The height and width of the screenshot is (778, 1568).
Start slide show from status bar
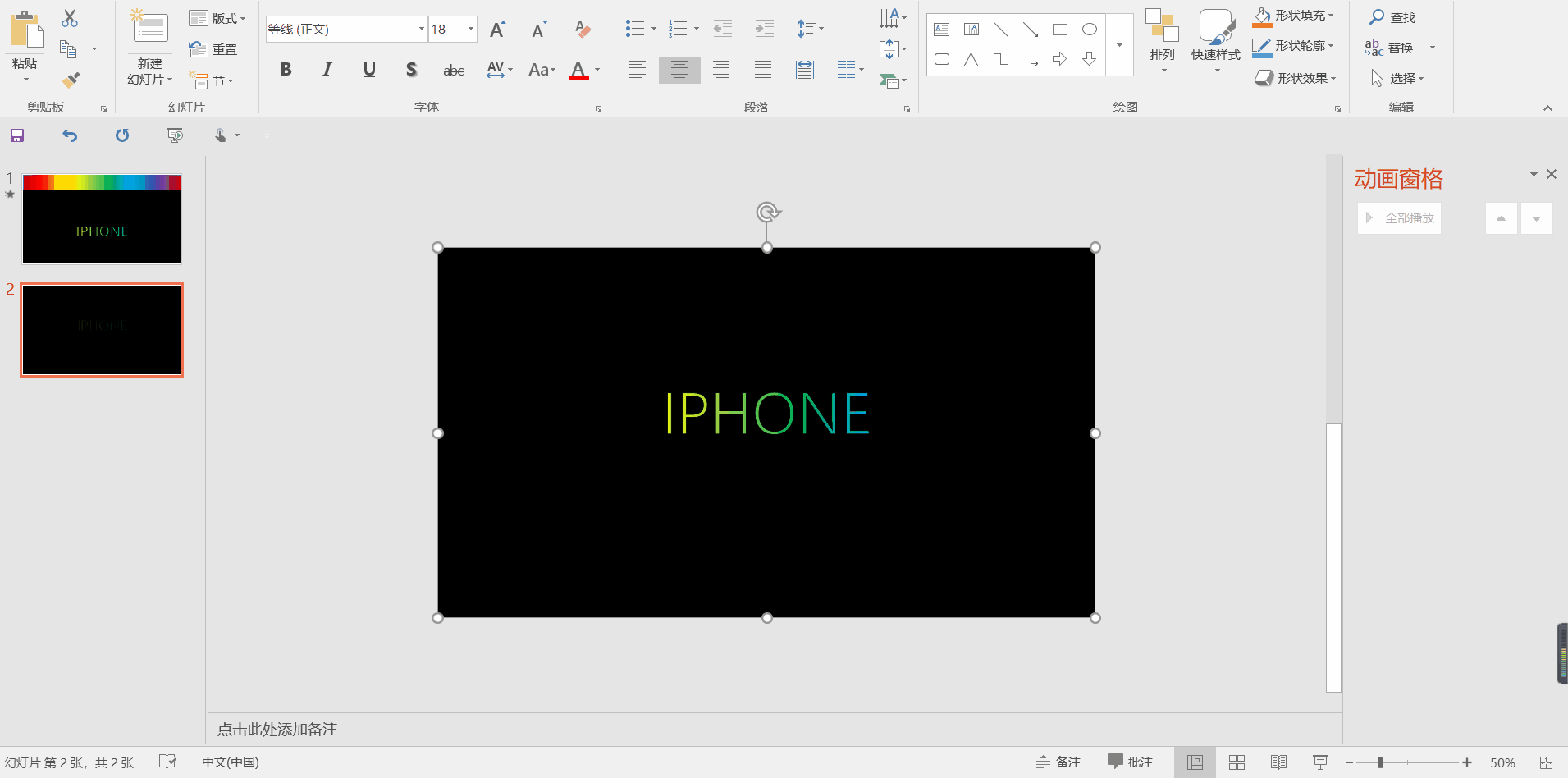(x=1320, y=762)
